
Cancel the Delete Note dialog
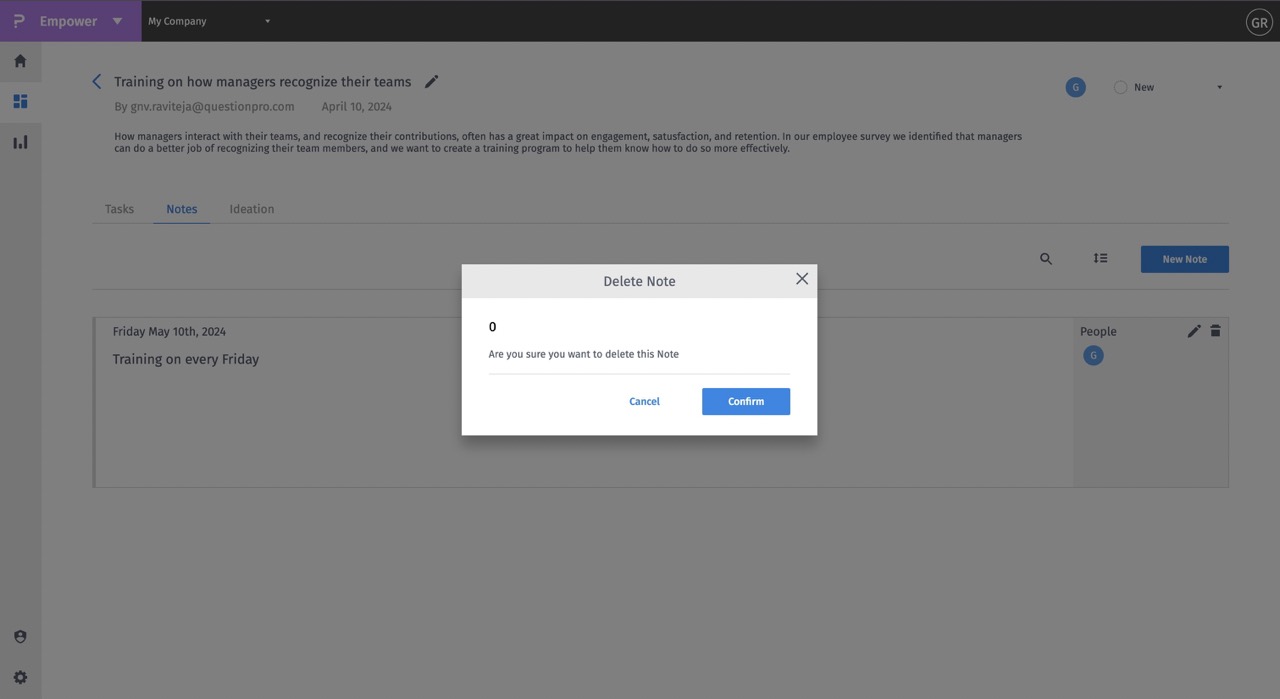[x=644, y=401]
